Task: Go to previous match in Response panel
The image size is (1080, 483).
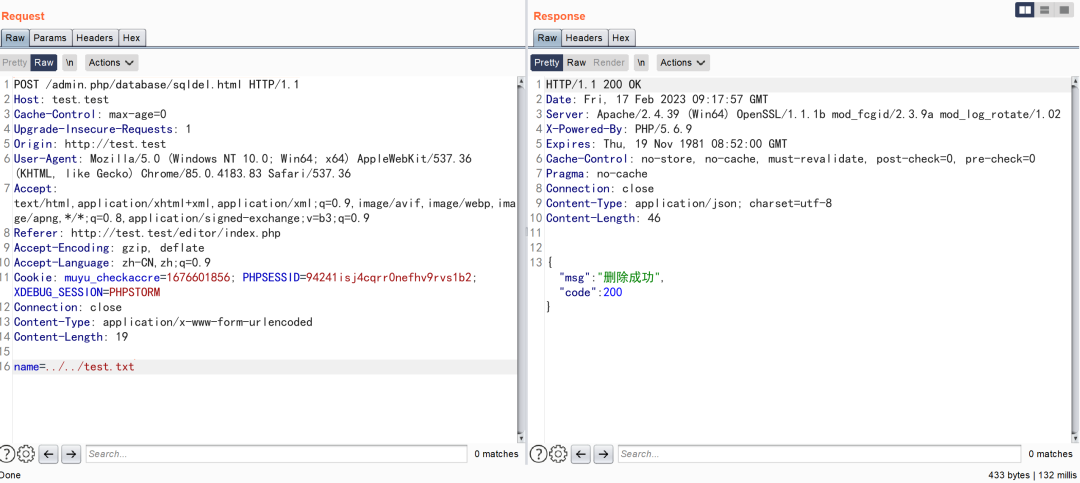Action: point(581,453)
